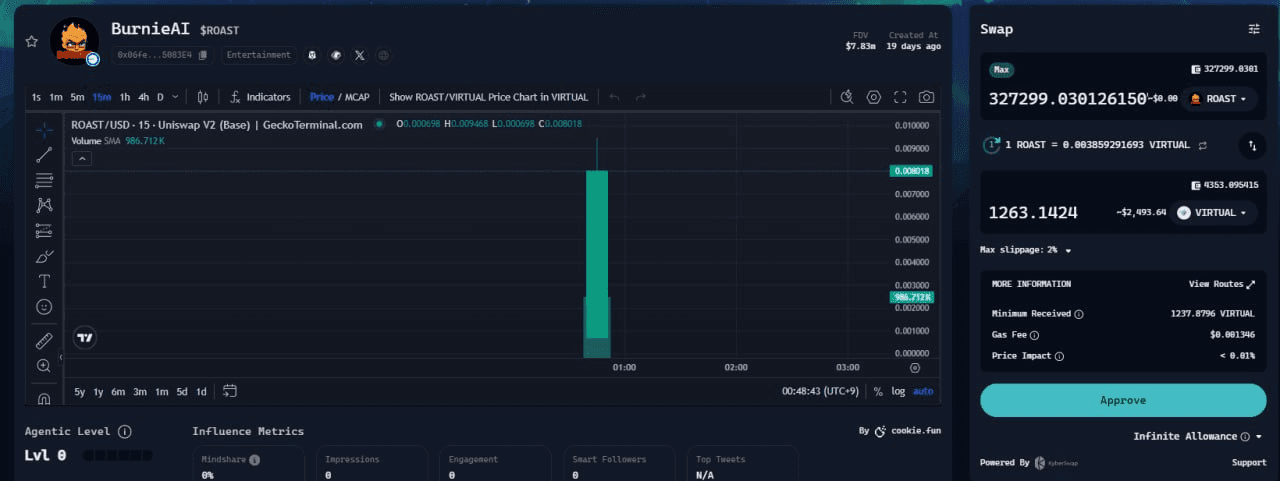
Task: Open the VIRTUAL token selector
Action: click(x=1214, y=212)
